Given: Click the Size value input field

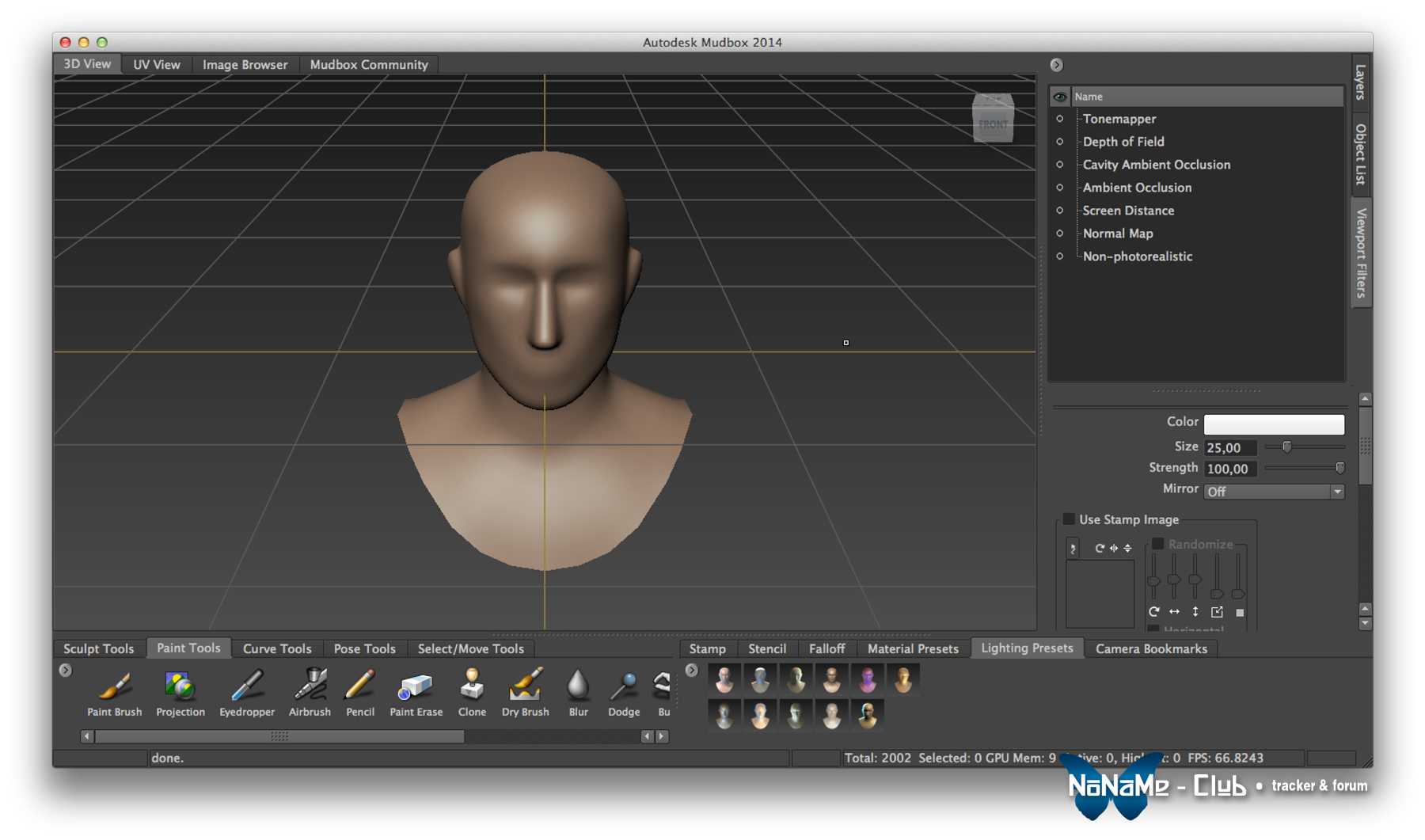Looking at the screenshot, I should click(1229, 447).
